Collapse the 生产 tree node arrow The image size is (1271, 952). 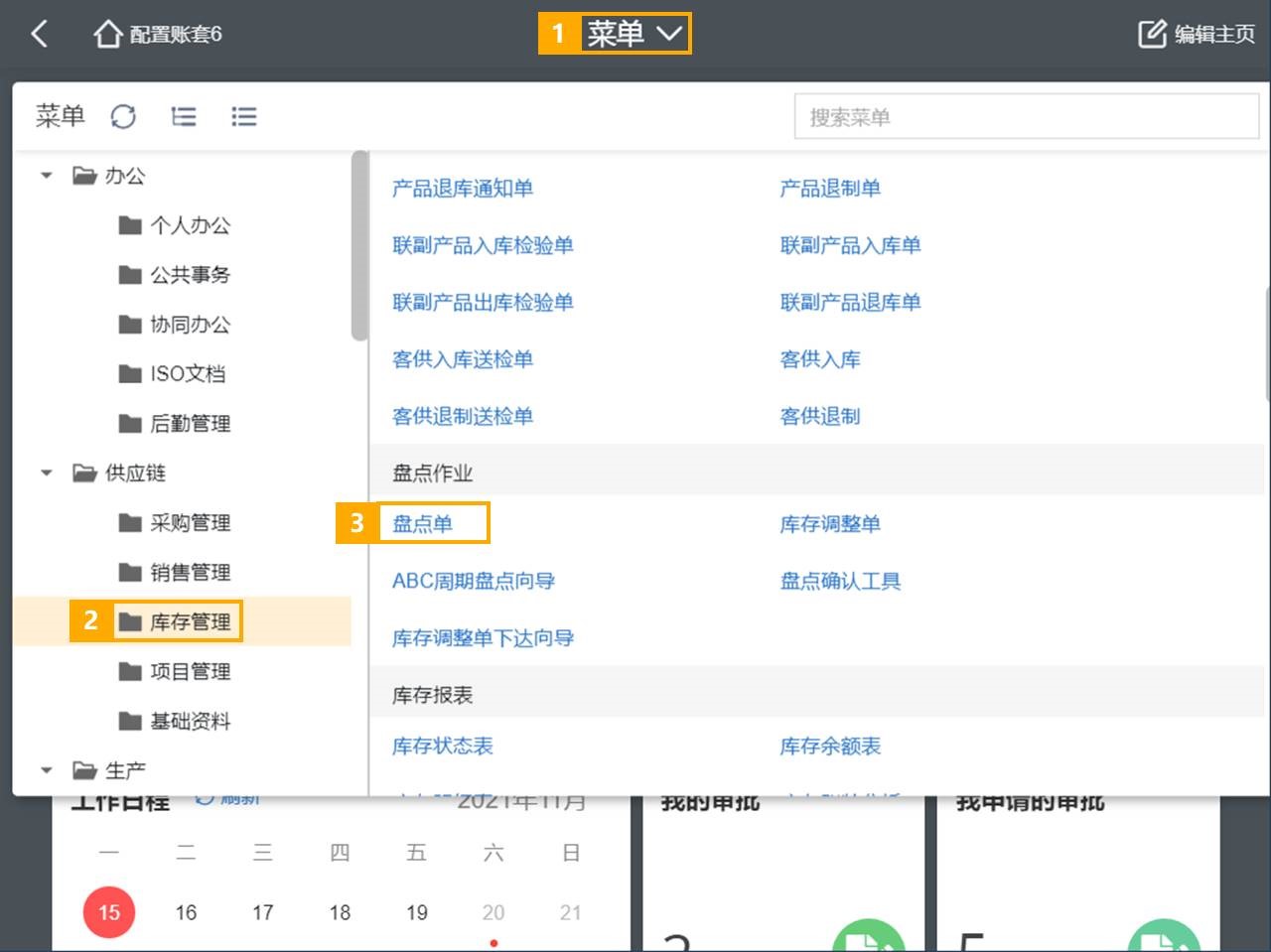click(46, 770)
